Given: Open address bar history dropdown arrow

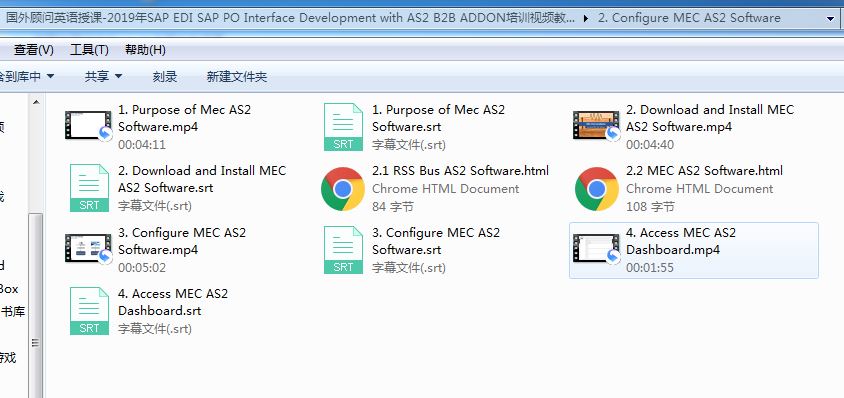Looking at the screenshot, I should click(831, 18).
